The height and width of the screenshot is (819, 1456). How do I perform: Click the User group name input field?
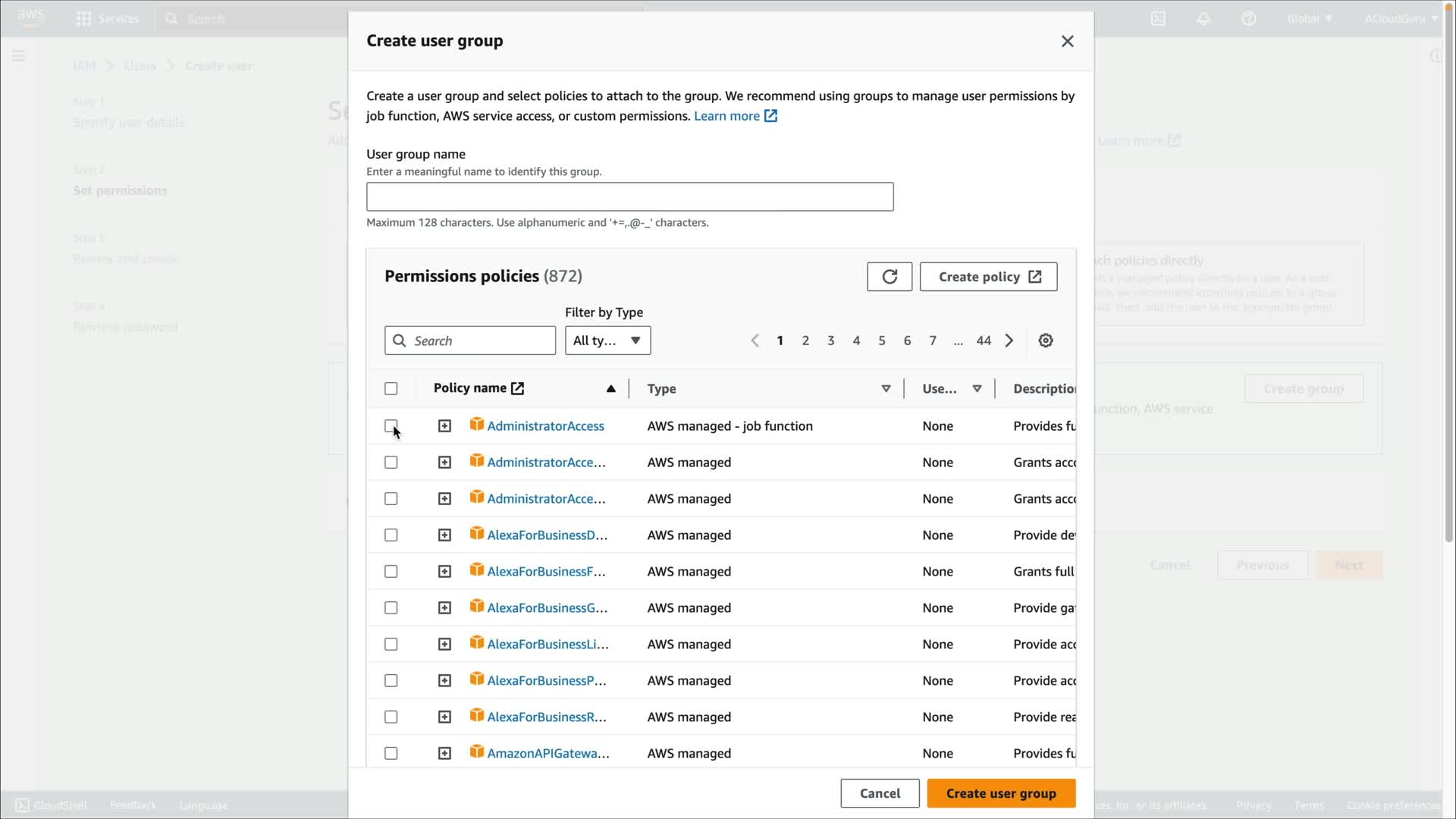point(629,196)
